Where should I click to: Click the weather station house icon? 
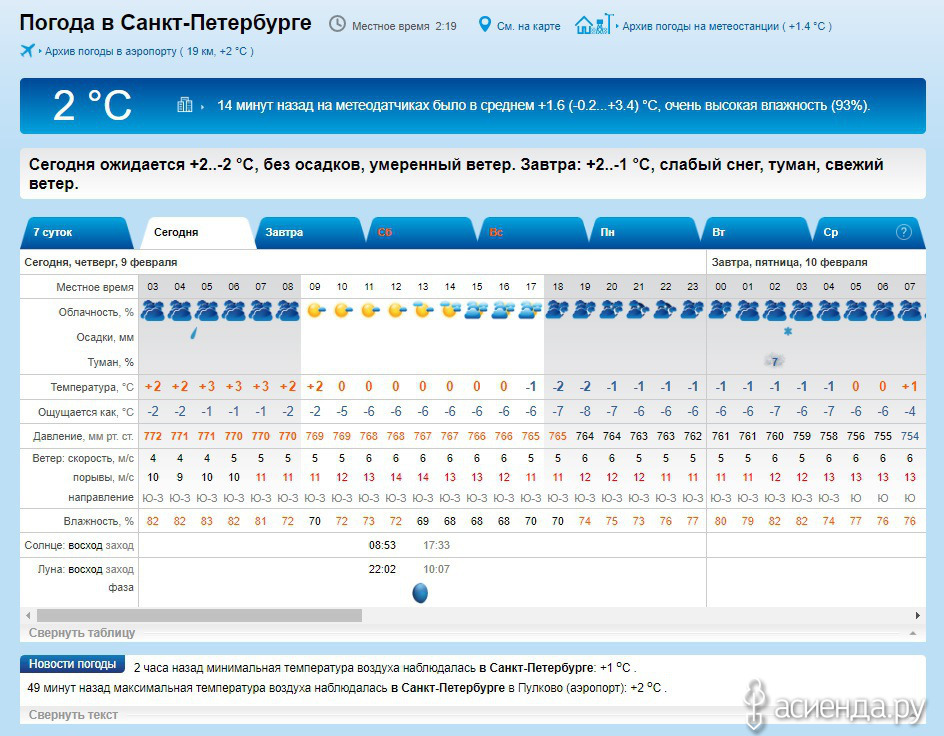pyautogui.click(x=594, y=24)
